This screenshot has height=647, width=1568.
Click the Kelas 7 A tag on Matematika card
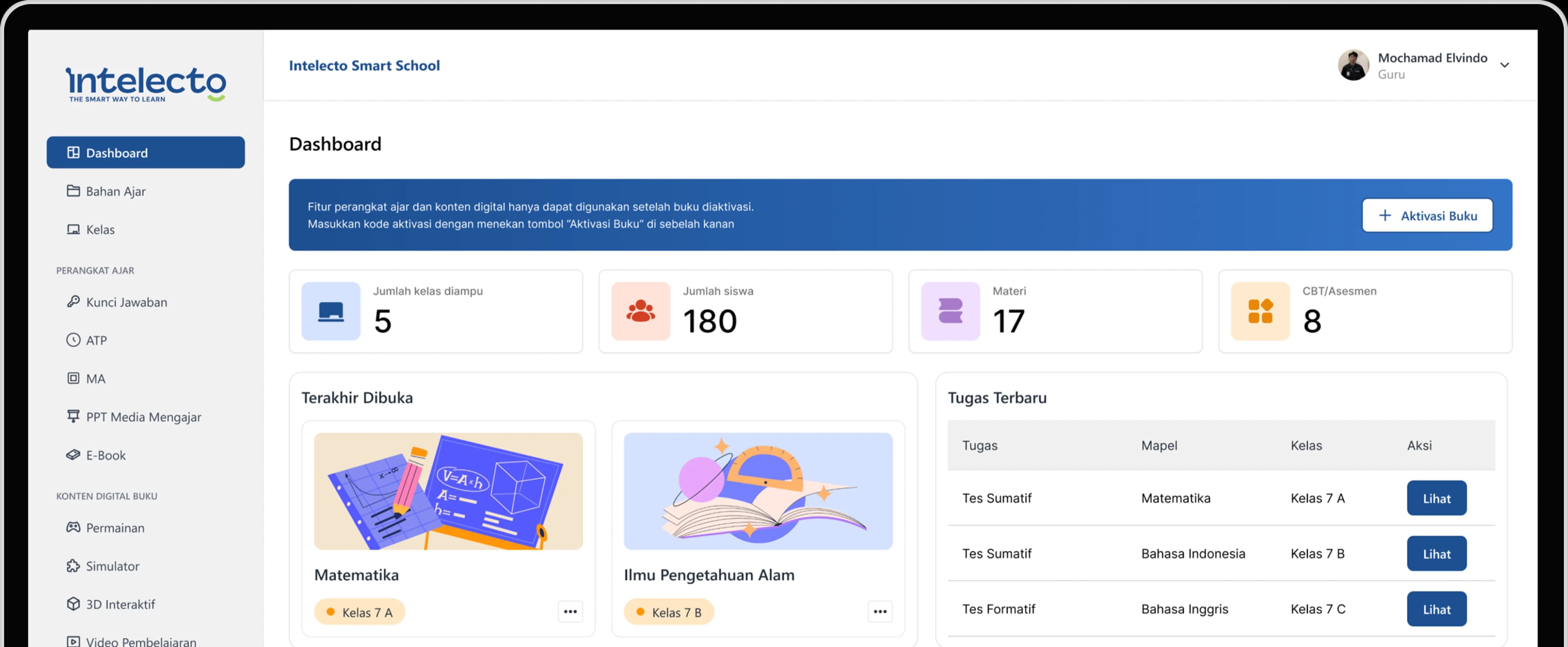tap(360, 612)
